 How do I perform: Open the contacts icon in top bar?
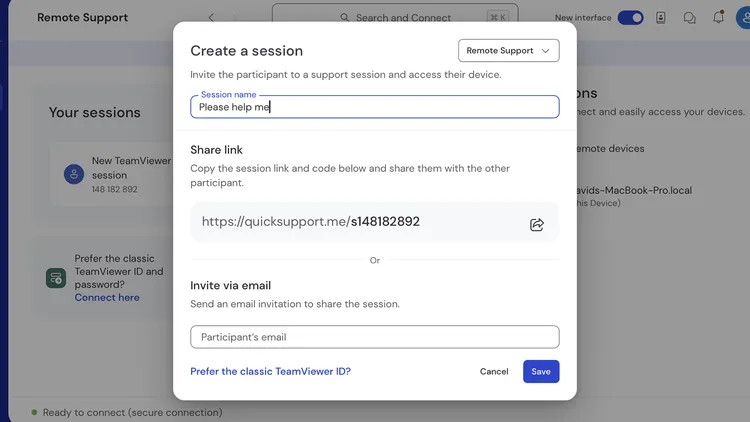pyautogui.click(x=661, y=18)
